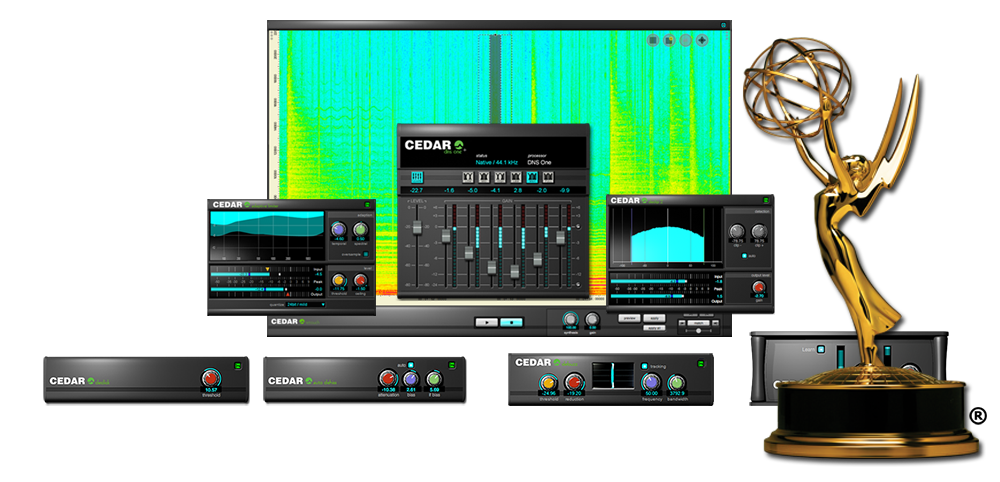Click the DNS One gain fader under -2.0

coord(538,259)
